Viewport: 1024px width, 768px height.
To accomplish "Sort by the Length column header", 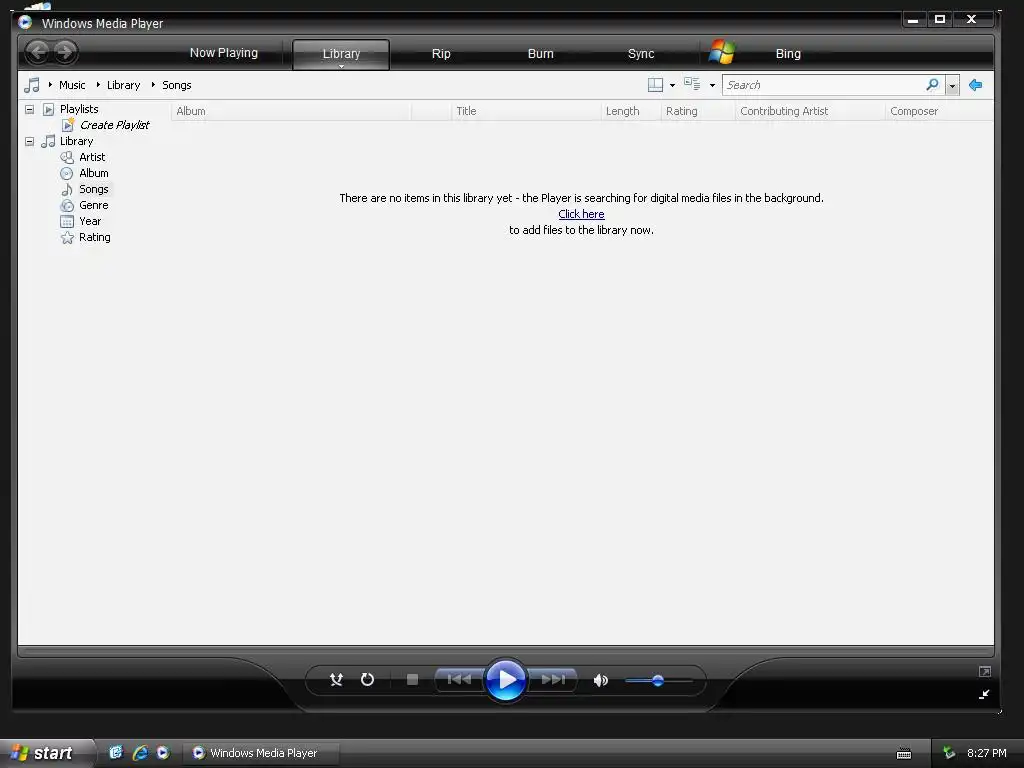I will 631,111.
